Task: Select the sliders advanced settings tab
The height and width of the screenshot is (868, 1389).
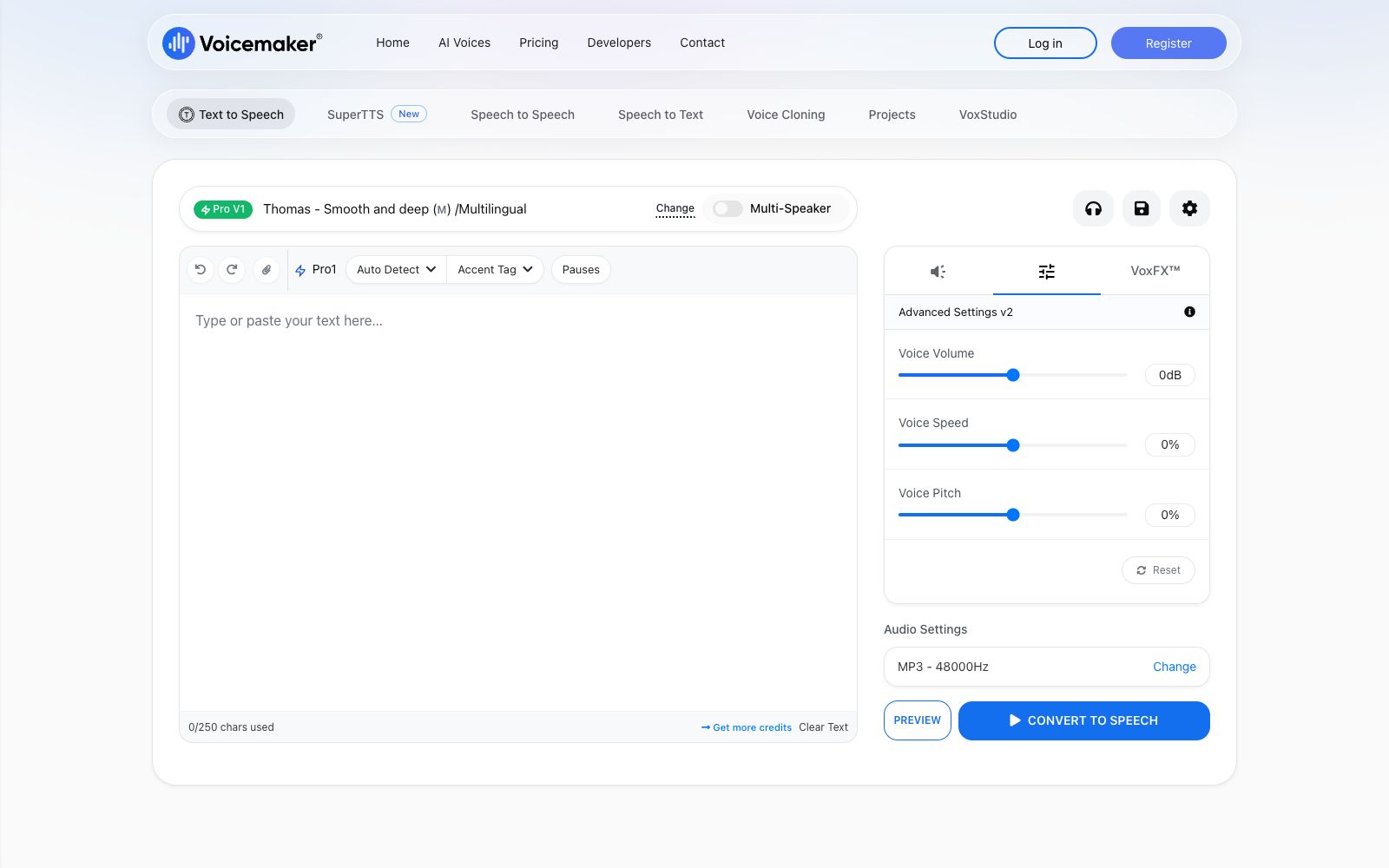Action: coord(1047,272)
